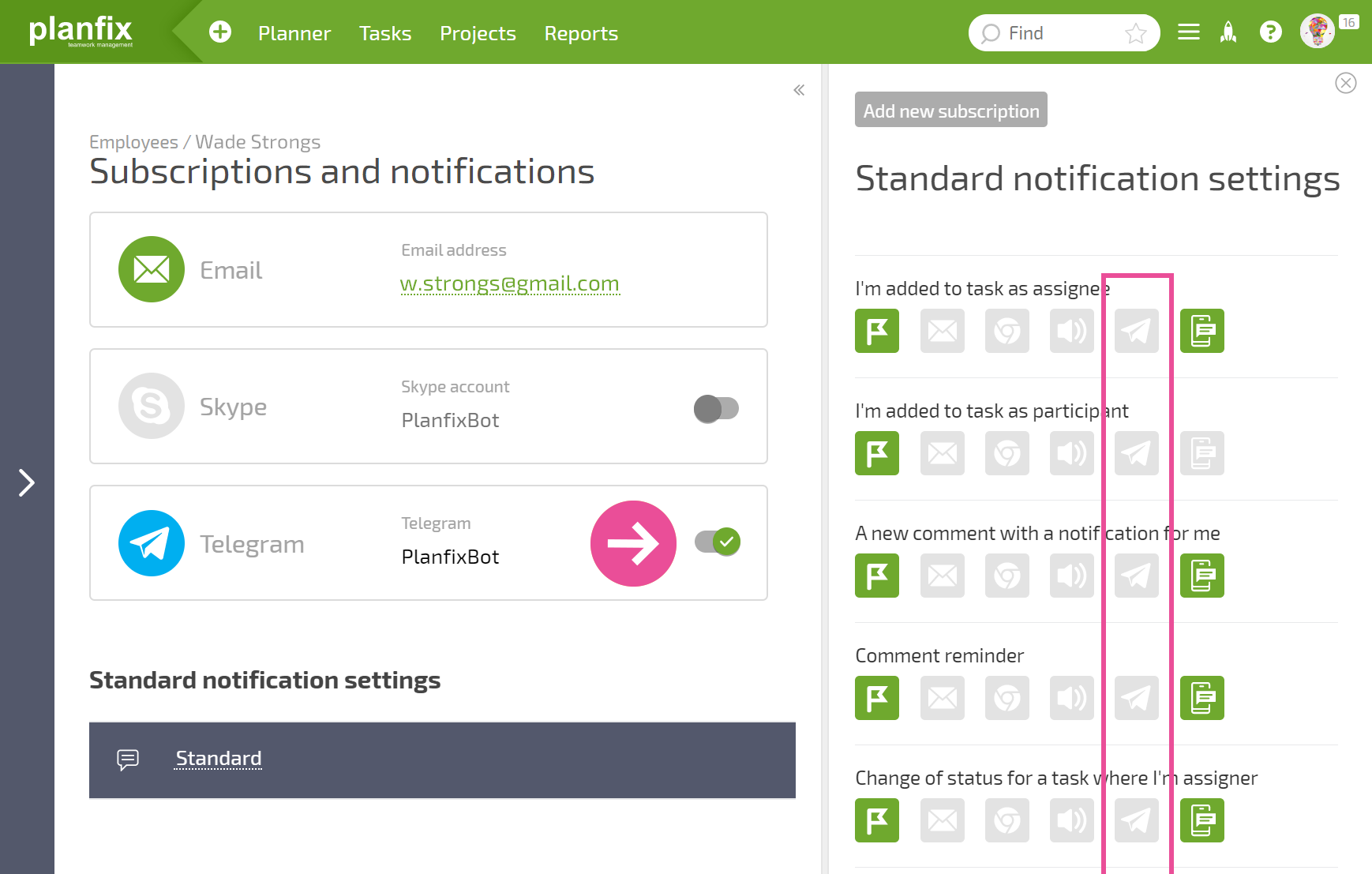This screenshot has height=874, width=1372.
Task: Toggle email for new comment notification
Action: coord(943,576)
